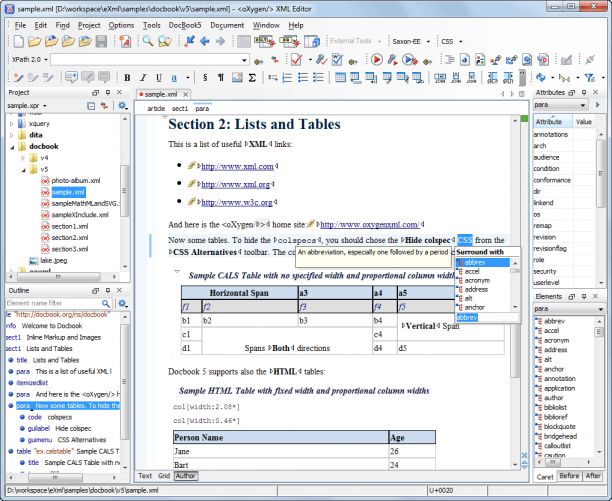Click the Add comment speech bubble icon
612x501 pixels.
tap(71, 77)
